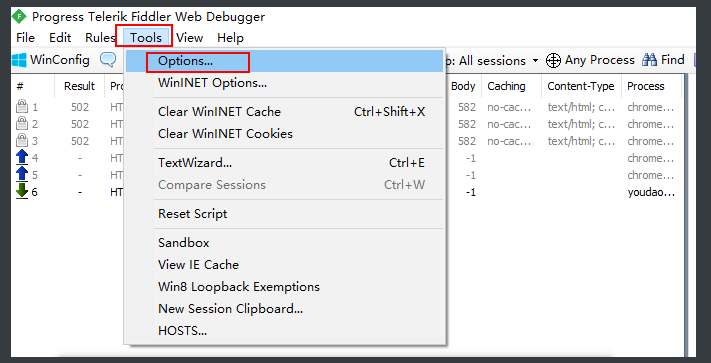711x363 pixels.
Task: Open the Tools menu
Action: coord(146,38)
